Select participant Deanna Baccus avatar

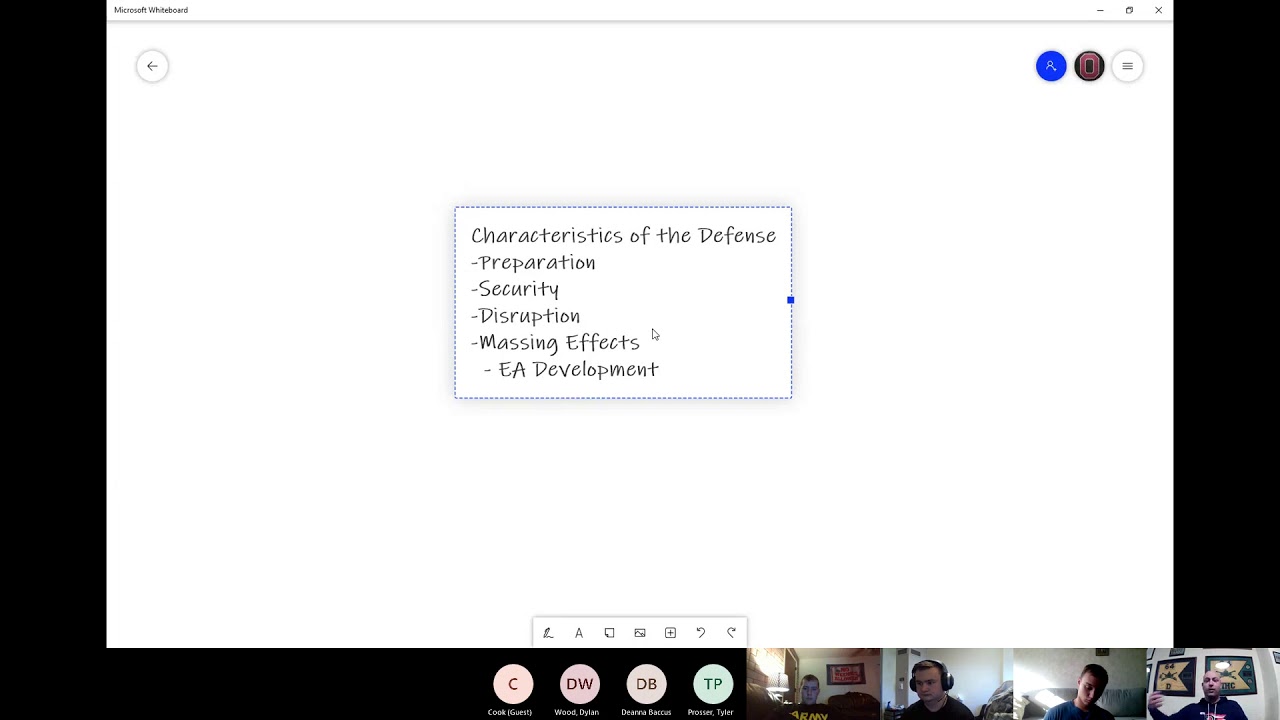[646, 684]
